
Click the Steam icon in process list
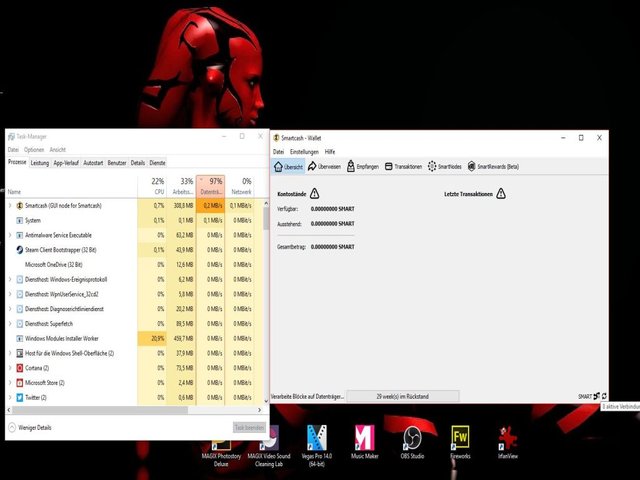click(x=19, y=250)
